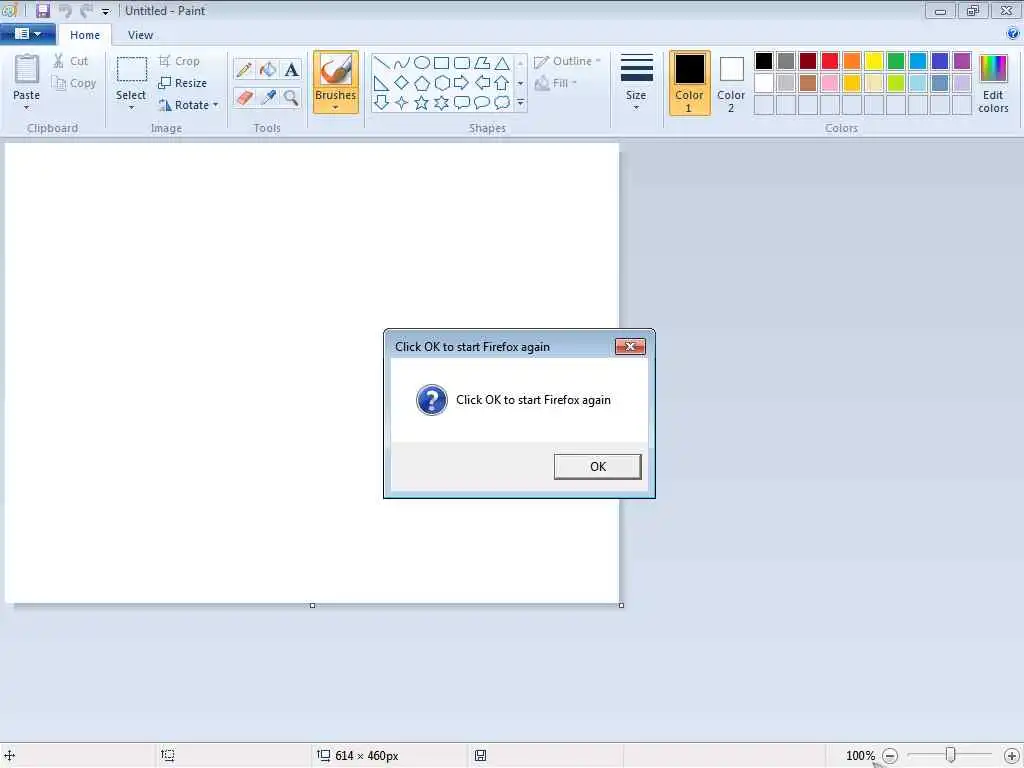Click the zoom slider handle

951,755
